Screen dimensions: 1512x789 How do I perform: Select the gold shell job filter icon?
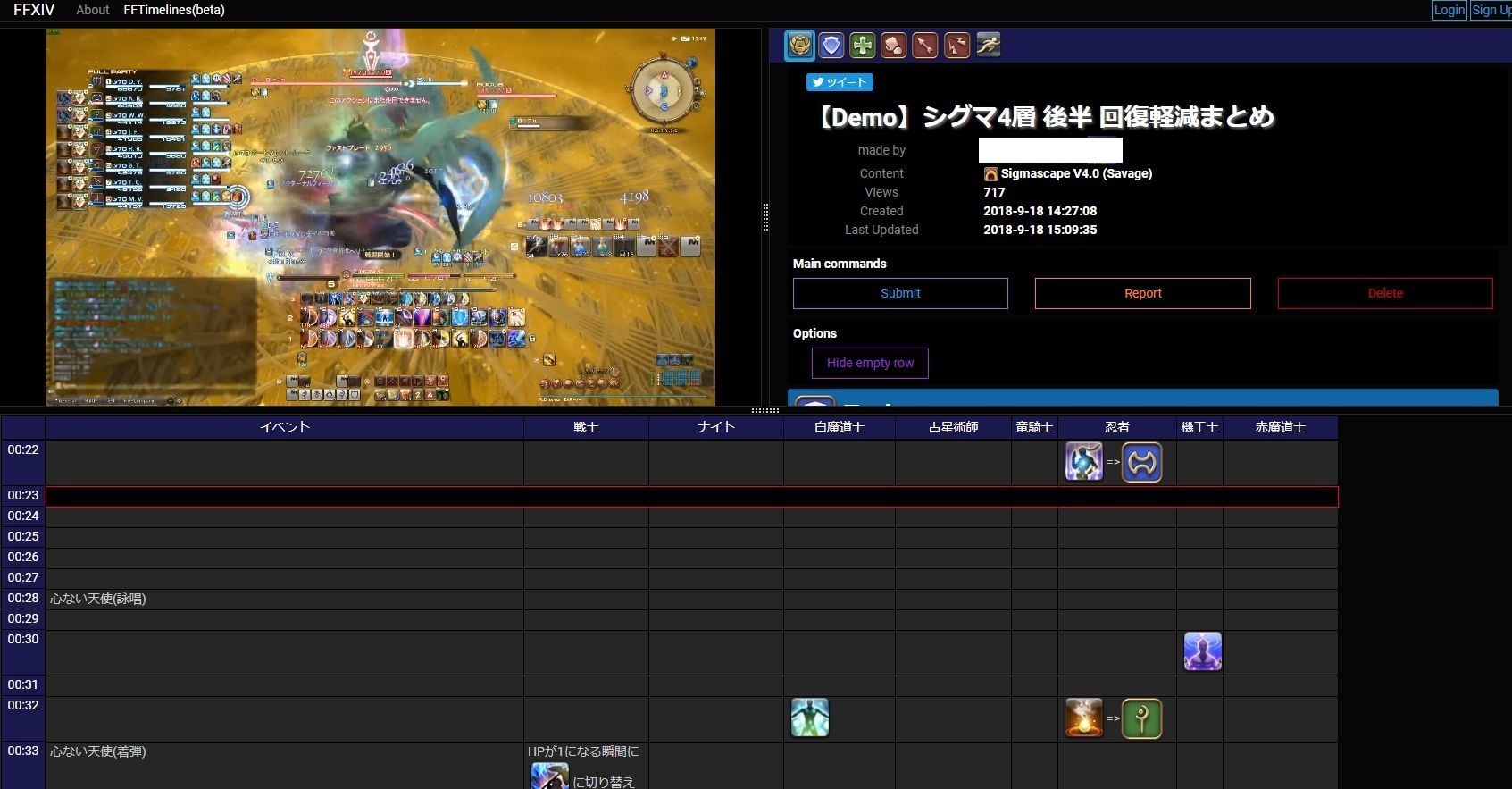(x=800, y=45)
